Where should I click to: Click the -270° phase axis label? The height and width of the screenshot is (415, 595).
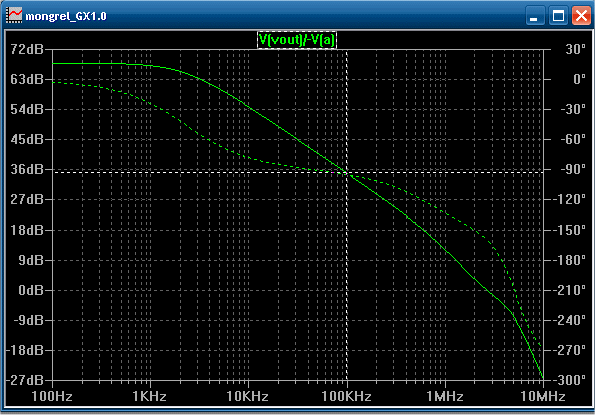569,350
